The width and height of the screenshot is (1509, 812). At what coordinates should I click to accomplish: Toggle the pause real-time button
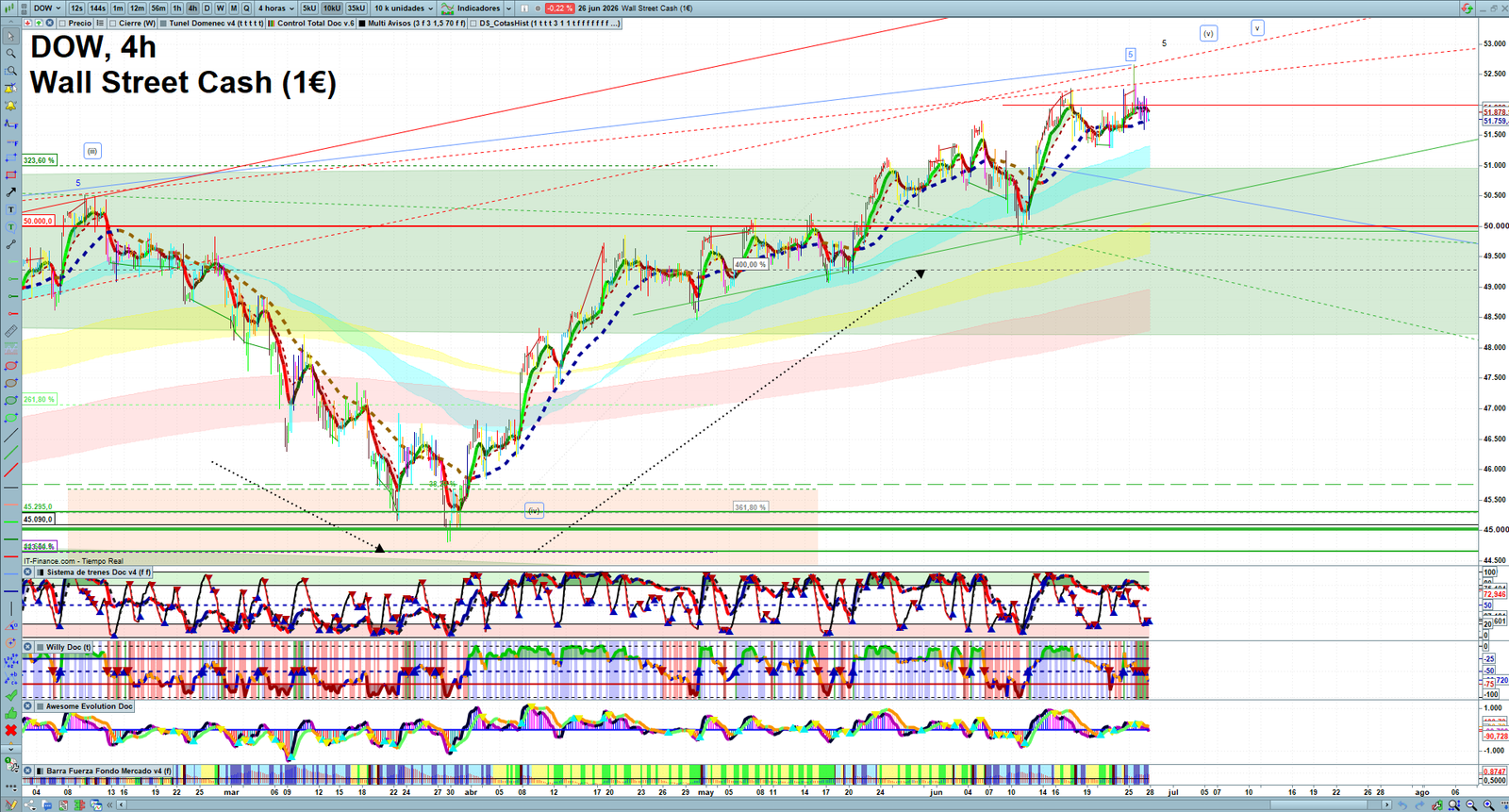pos(524,8)
